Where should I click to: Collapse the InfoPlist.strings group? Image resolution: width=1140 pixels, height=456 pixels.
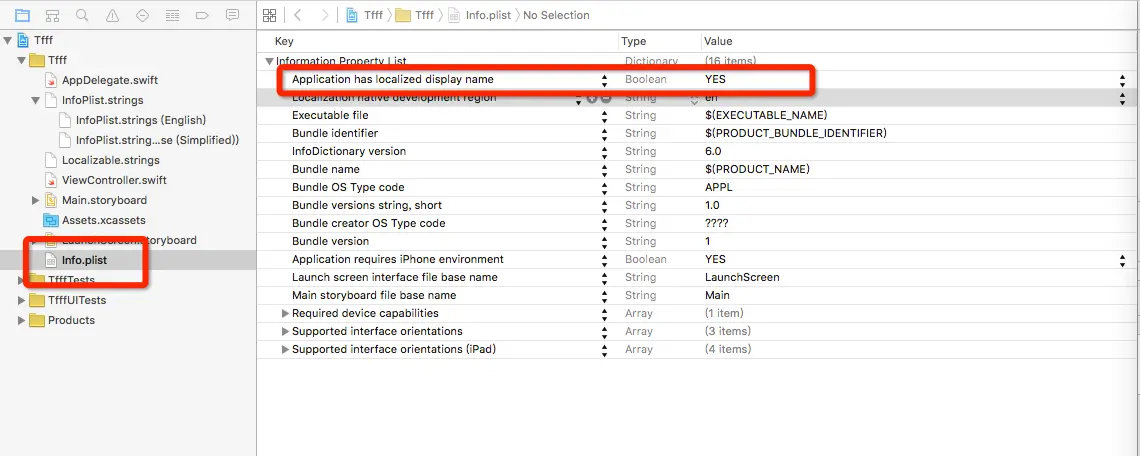[x=37, y=100]
